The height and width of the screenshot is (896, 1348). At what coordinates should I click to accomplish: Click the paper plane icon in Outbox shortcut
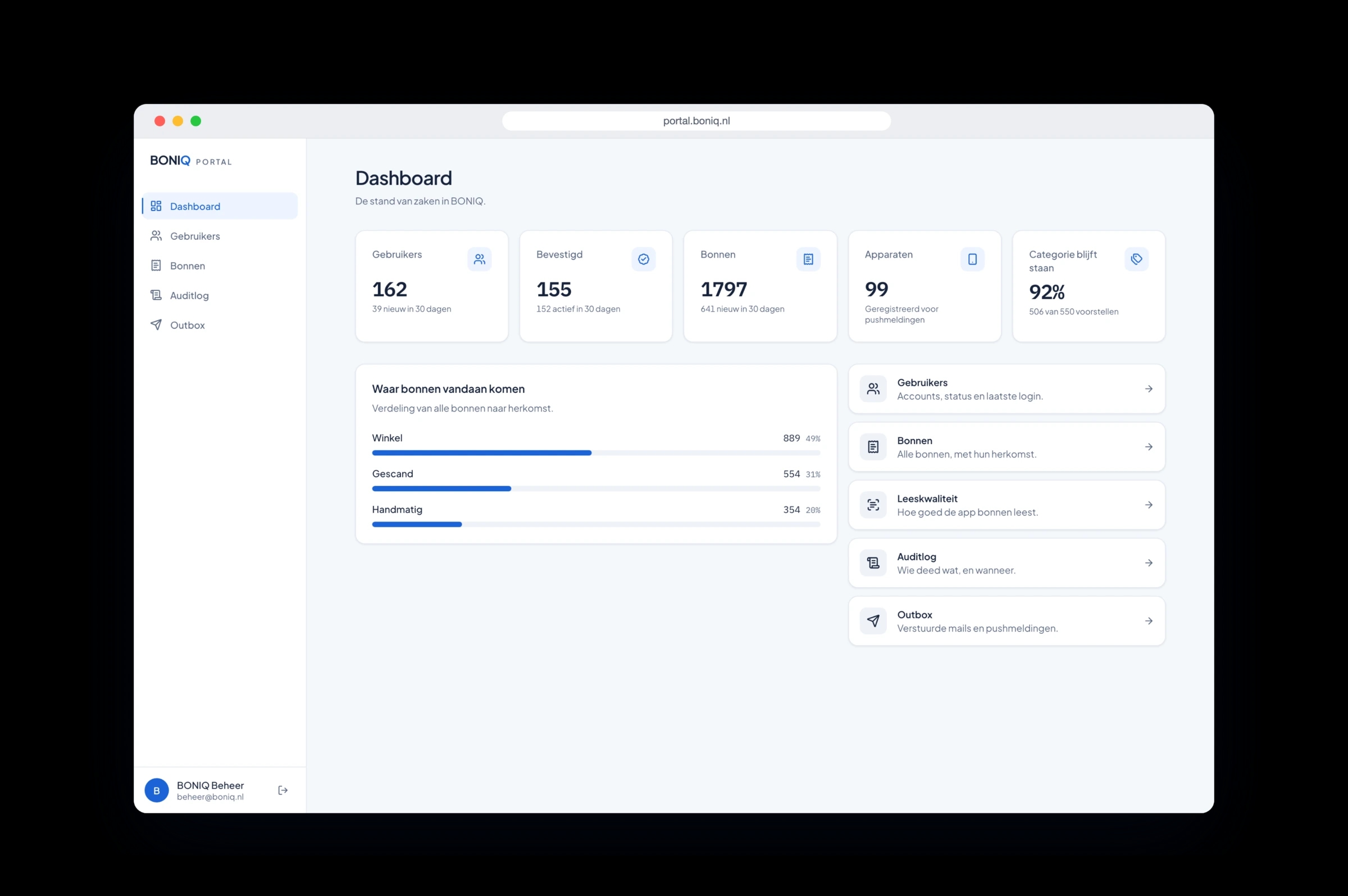click(873, 620)
